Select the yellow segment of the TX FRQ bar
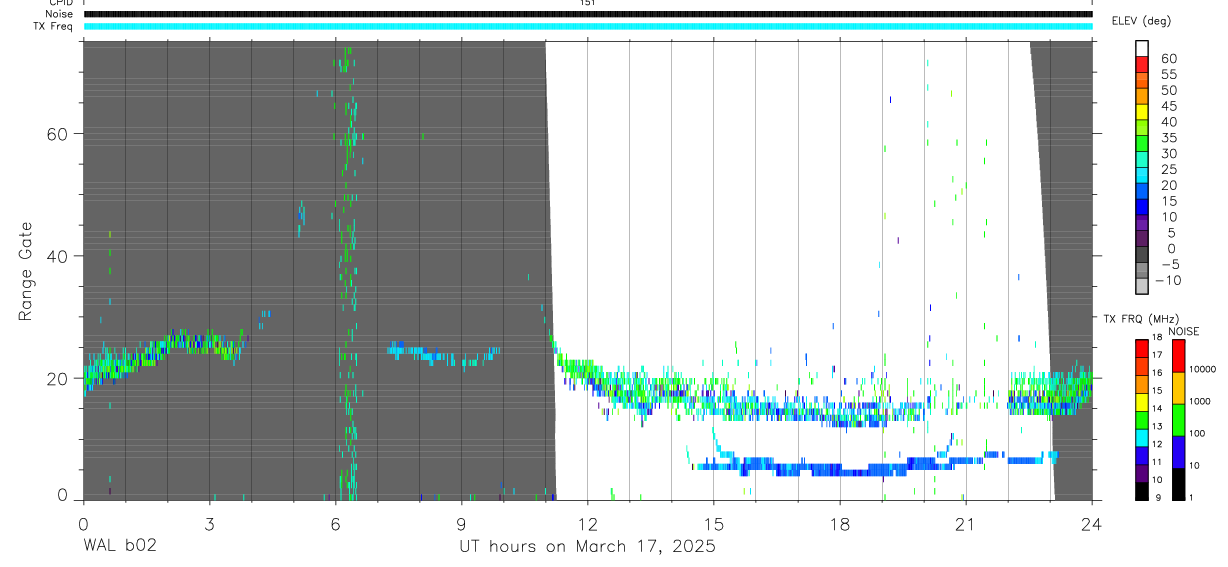Image resolution: width=1228 pixels, height=567 pixels. tap(1142, 402)
